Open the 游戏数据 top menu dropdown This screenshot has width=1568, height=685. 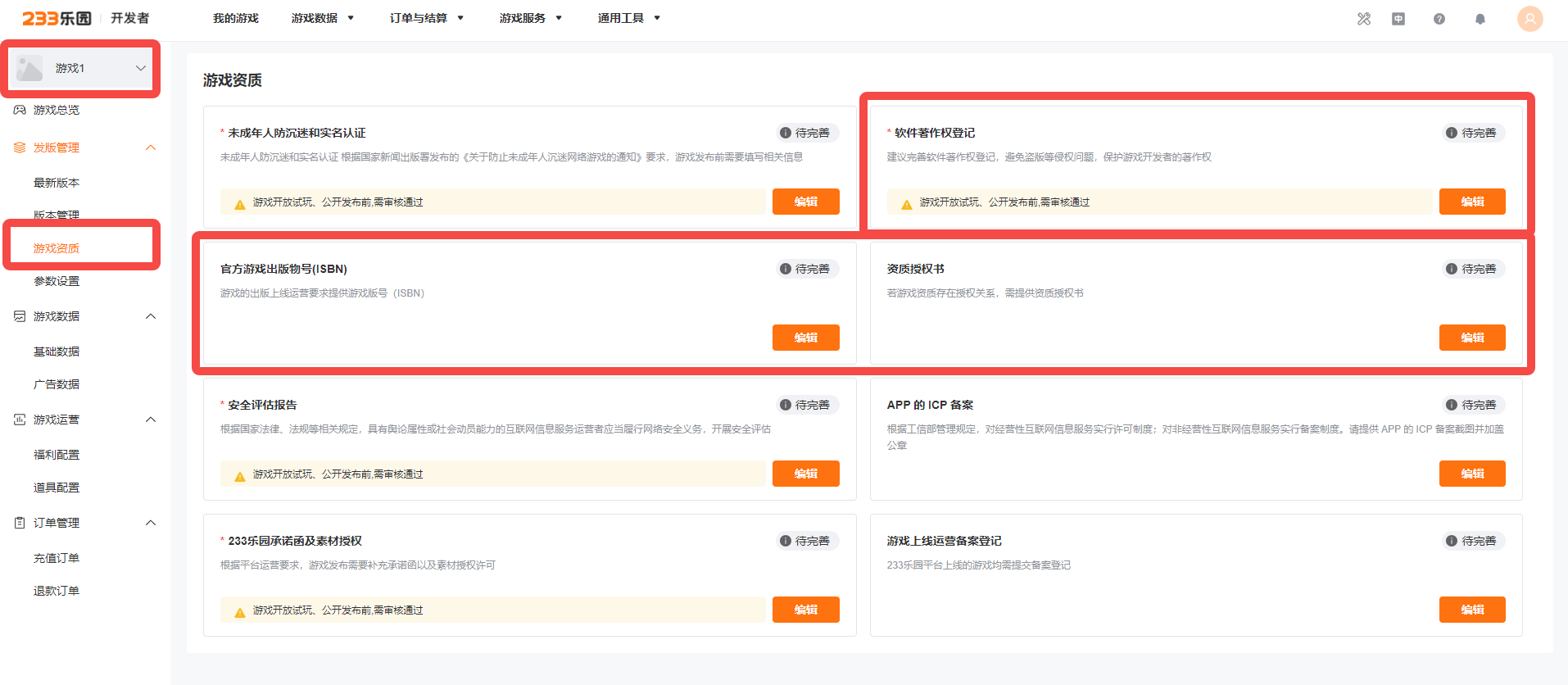pos(323,18)
